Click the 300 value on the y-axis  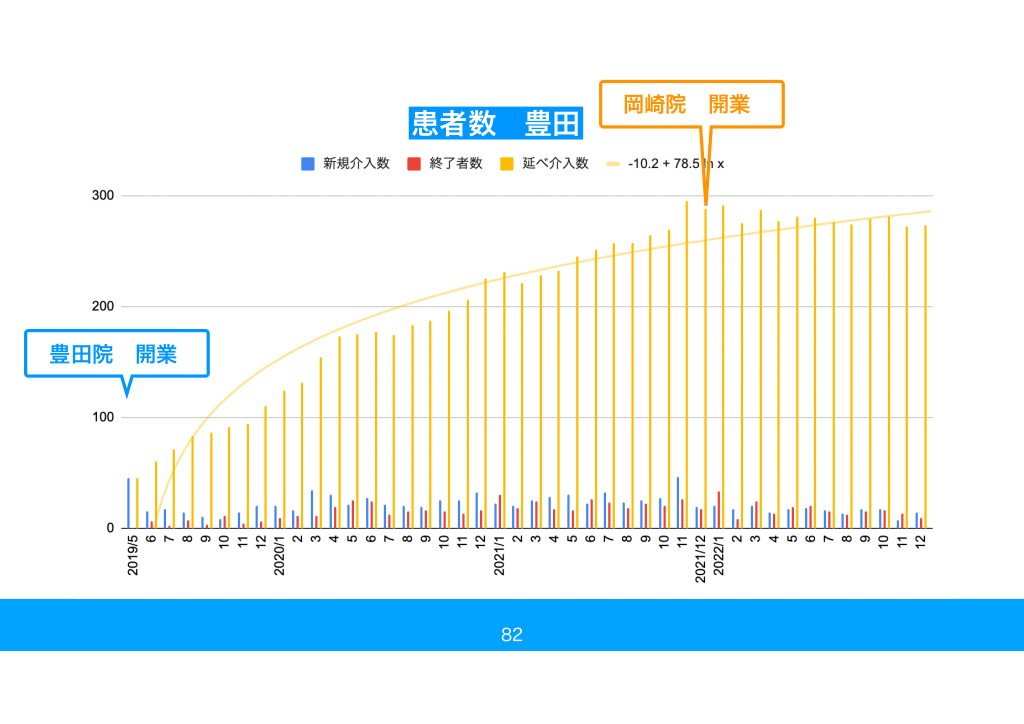click(104, 196)
